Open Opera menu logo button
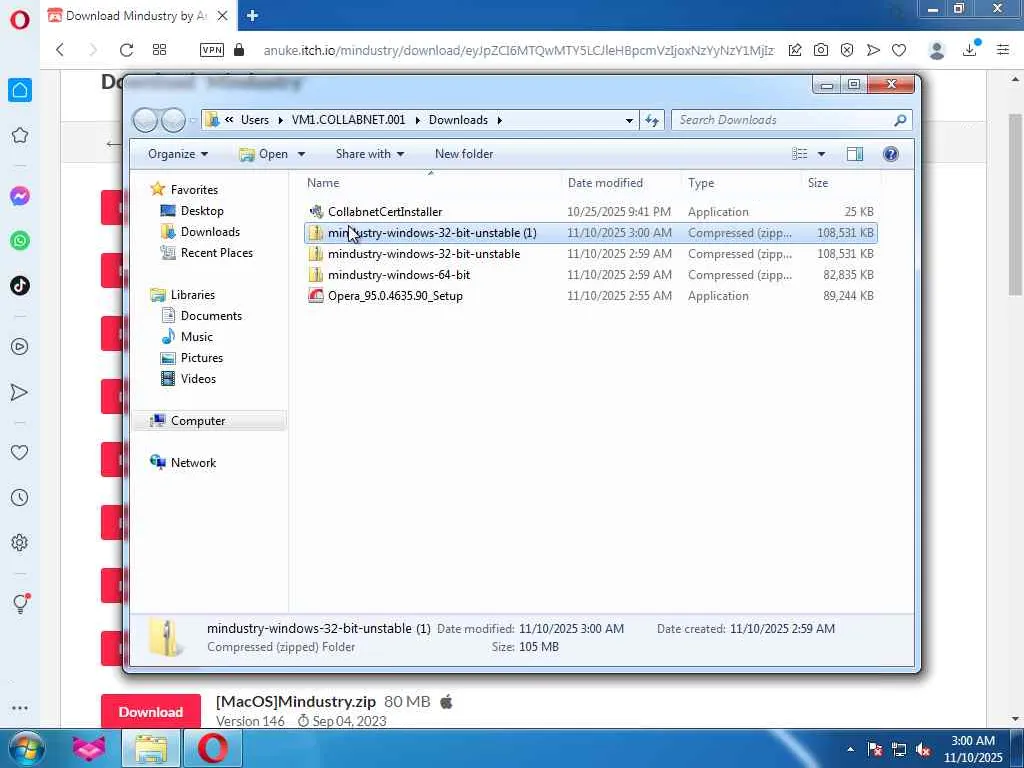The width and height of the screenshot is (1024, 768). [x=20, y=20]
